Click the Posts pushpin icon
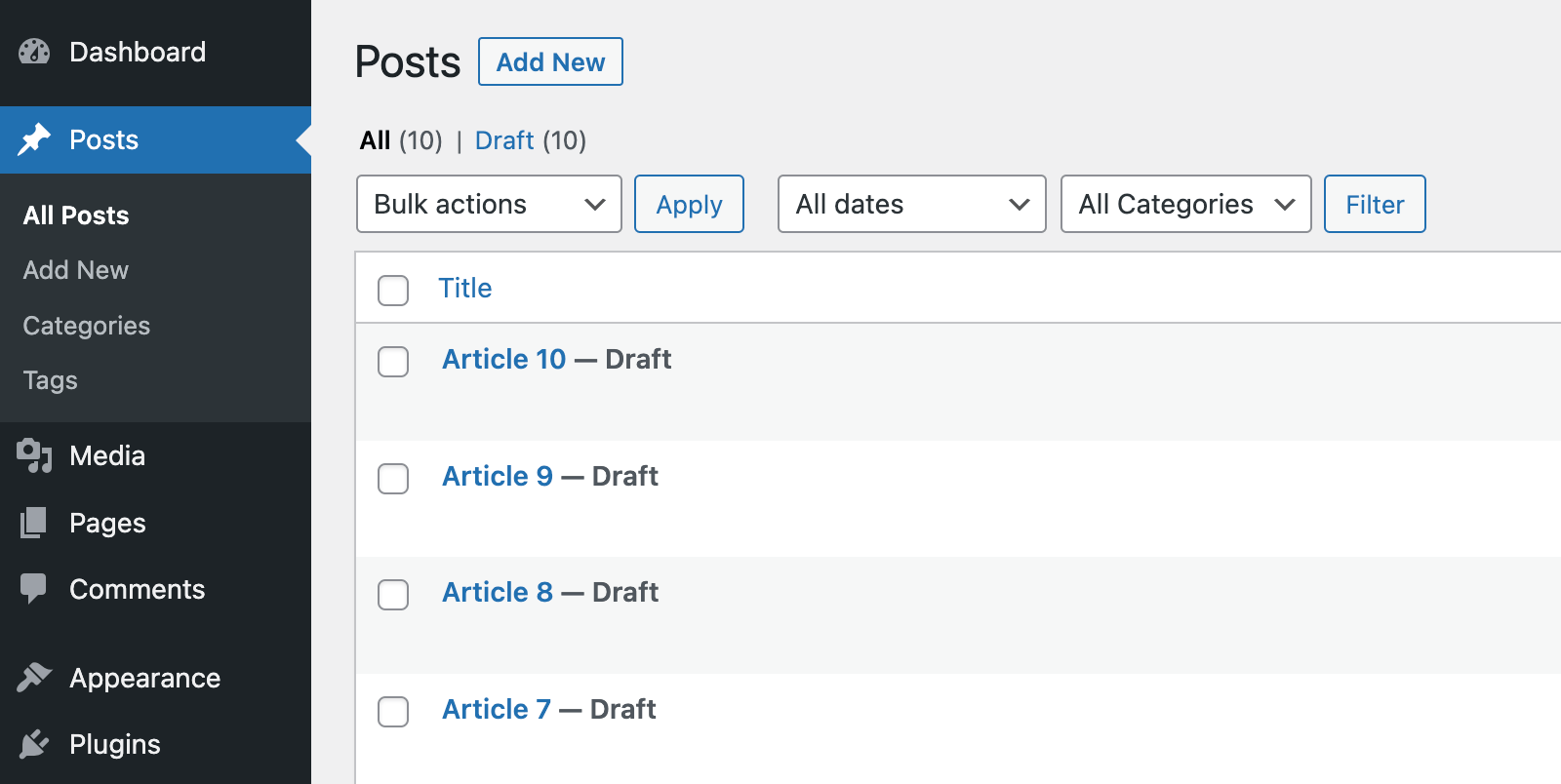The height and width of the screenshot is (784, 1561). tap(34, 139)
